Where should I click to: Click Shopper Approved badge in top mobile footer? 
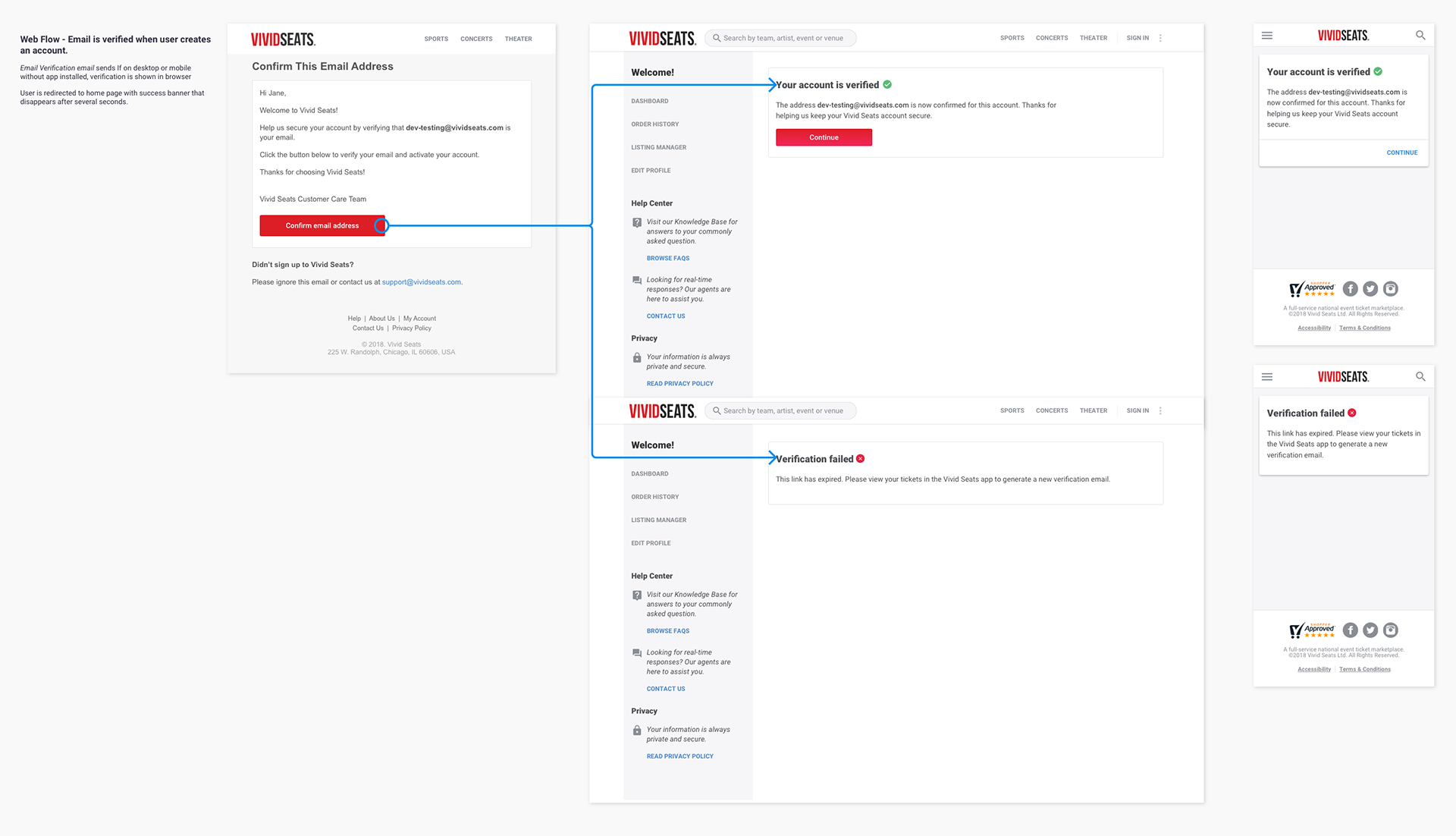tap(1312, 289)
